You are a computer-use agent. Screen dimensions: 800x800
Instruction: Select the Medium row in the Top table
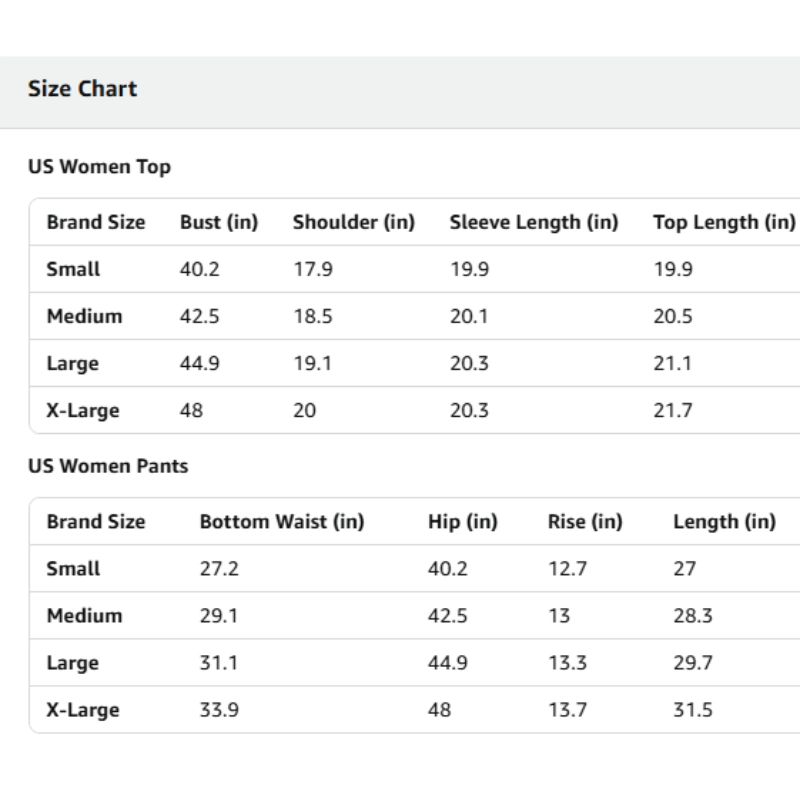(84, 316)
